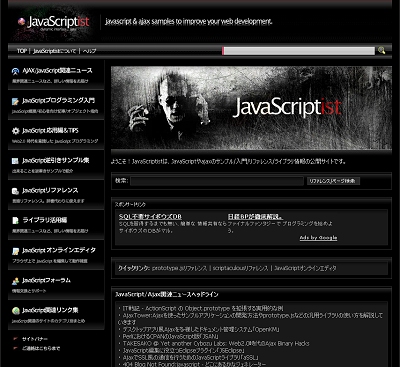This screenshot has height=367, width=400.
Task: Click the リファレンスページ検索 button
Action: [333, 181]
